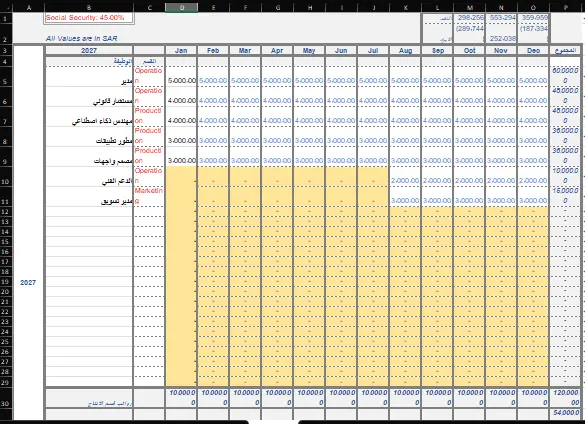Click the Oct month header
Viewport: 585px width, 424px height.
(x=470, y=50)
